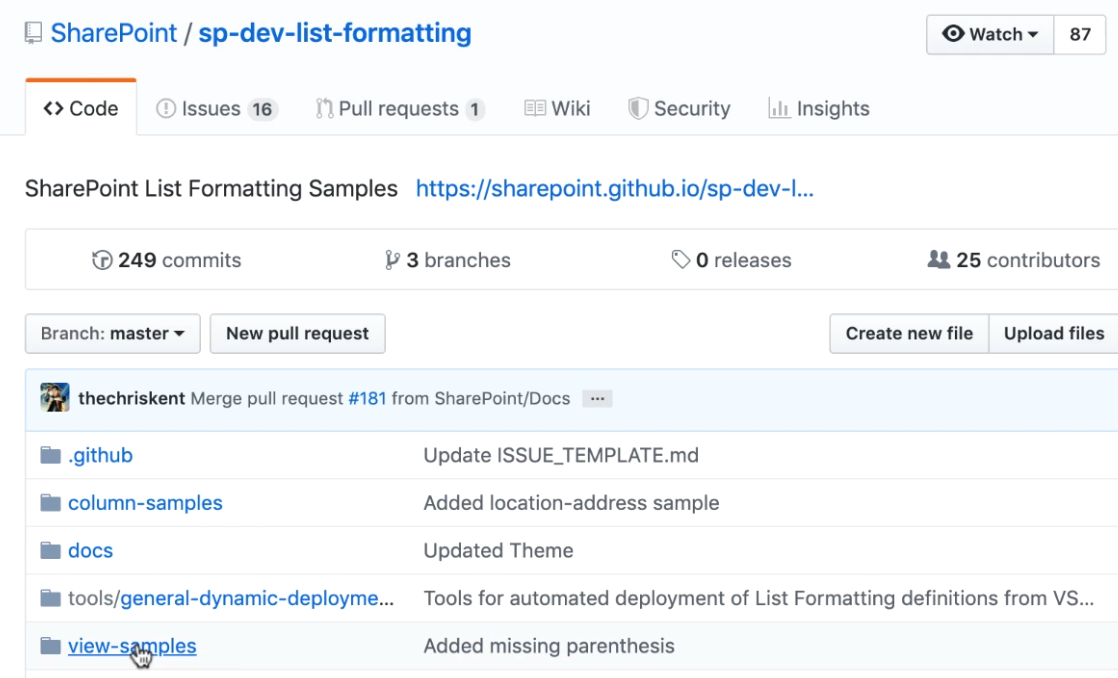The width and height of the screenshot is (1118, 678).
Task: Click the Upload files button
Action: (1054, 334)
